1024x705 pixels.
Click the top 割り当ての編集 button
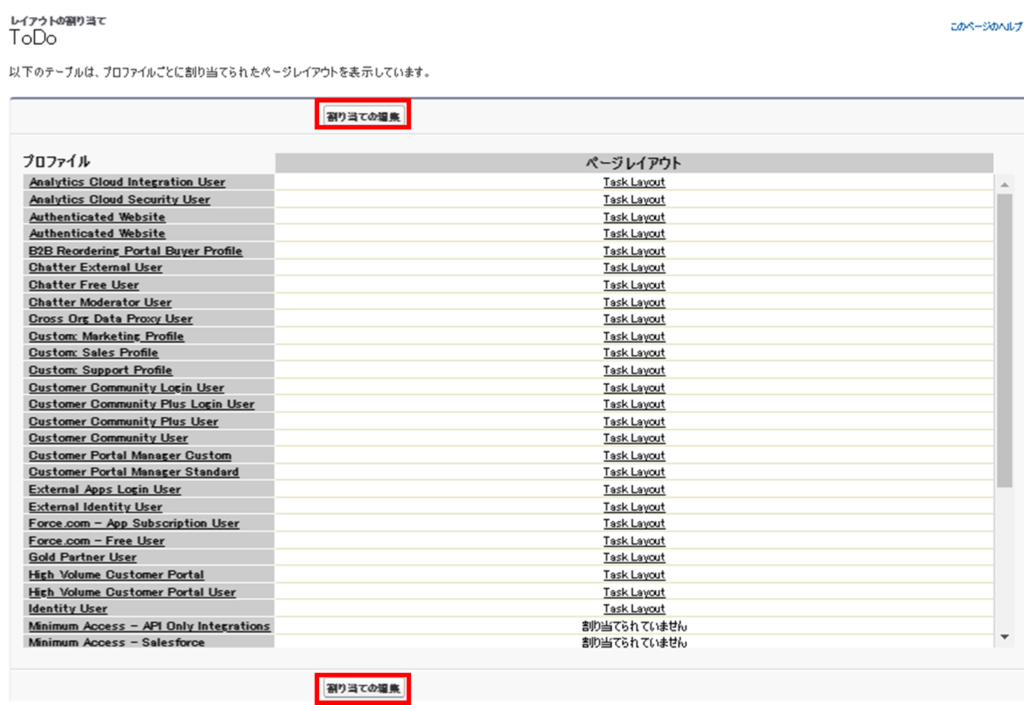pos(363,117)
